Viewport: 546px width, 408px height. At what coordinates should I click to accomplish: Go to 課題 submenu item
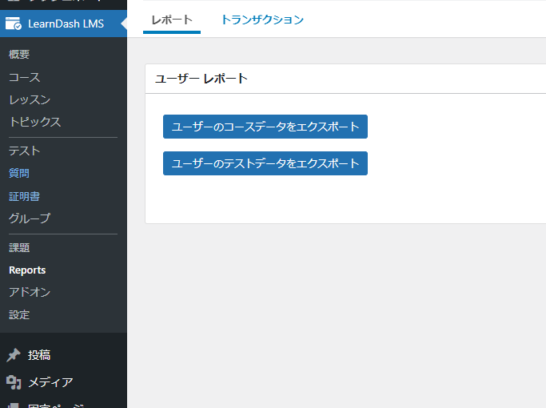19,248
